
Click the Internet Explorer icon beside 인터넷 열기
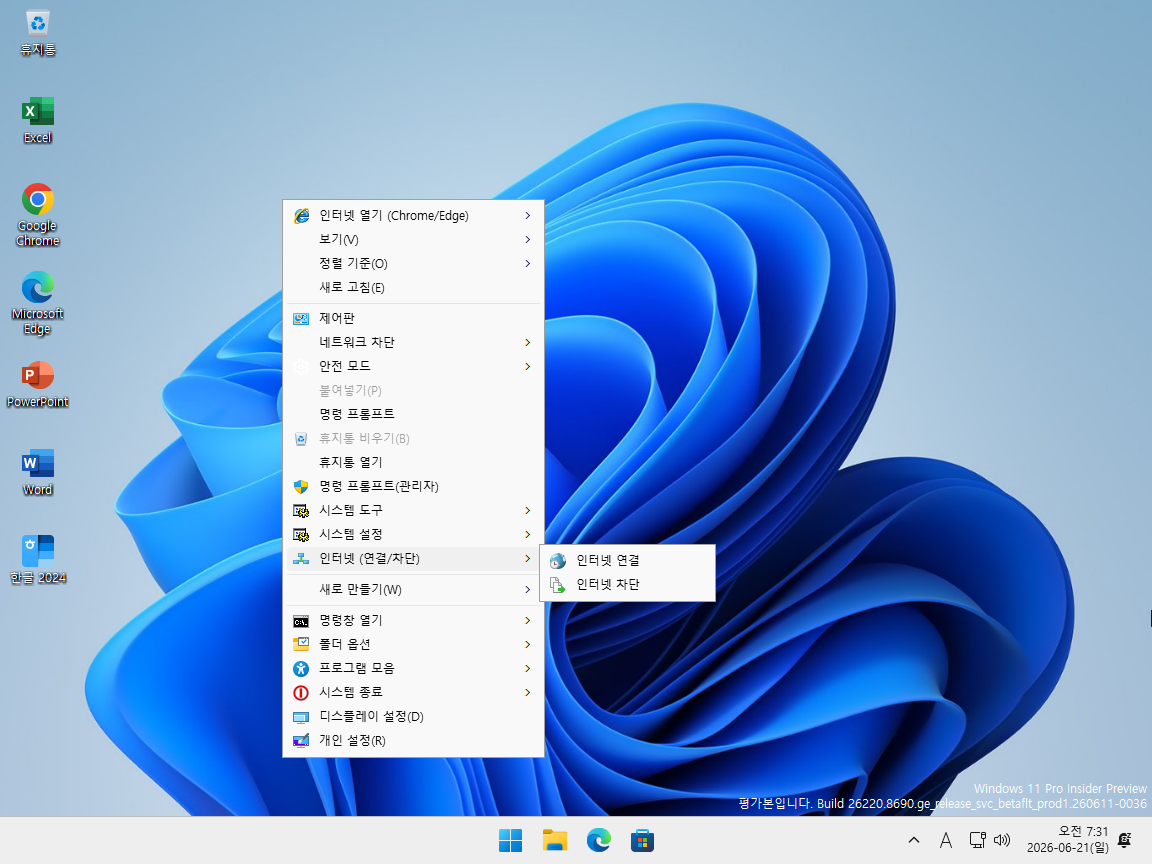(301, 215)
